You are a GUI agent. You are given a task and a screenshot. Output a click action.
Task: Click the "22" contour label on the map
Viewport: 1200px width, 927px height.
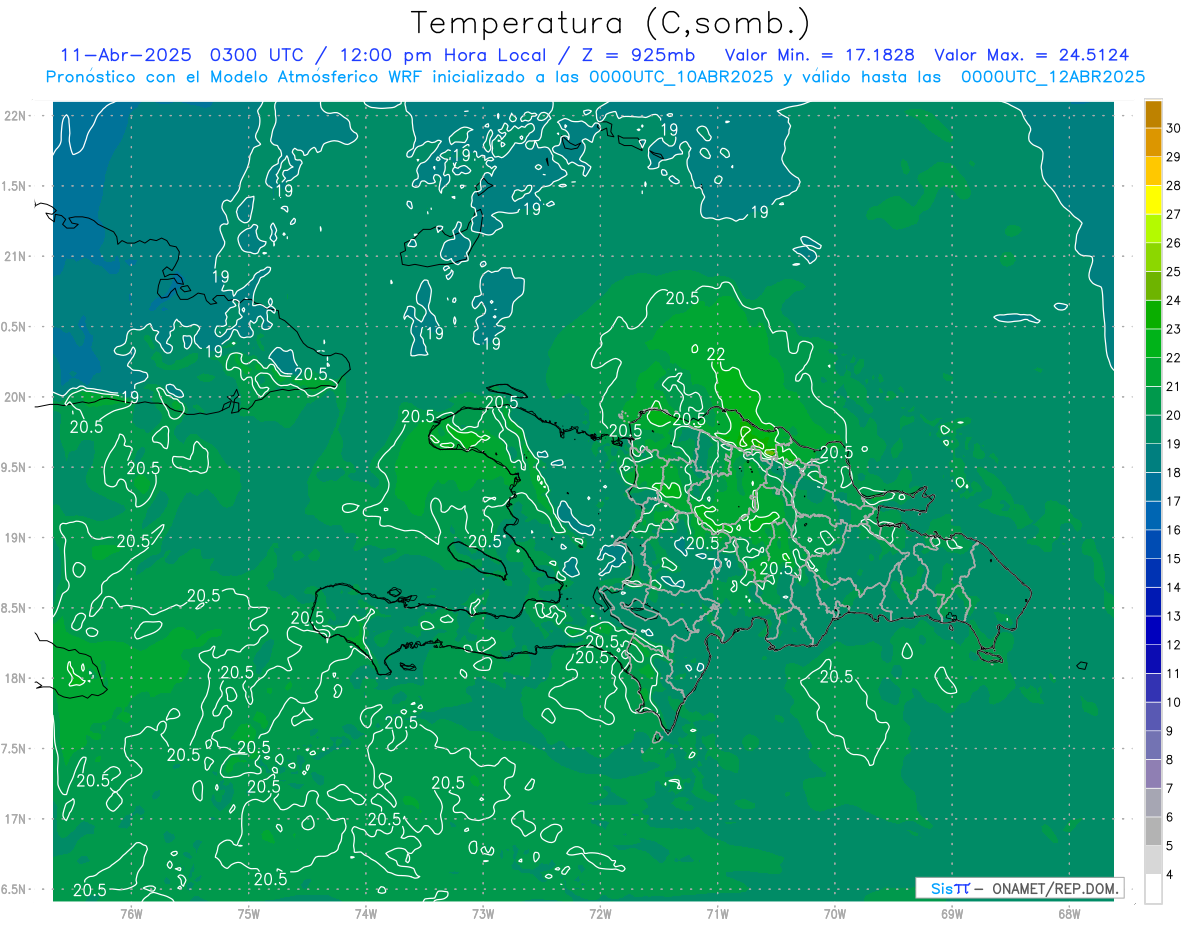click(716, 355)
